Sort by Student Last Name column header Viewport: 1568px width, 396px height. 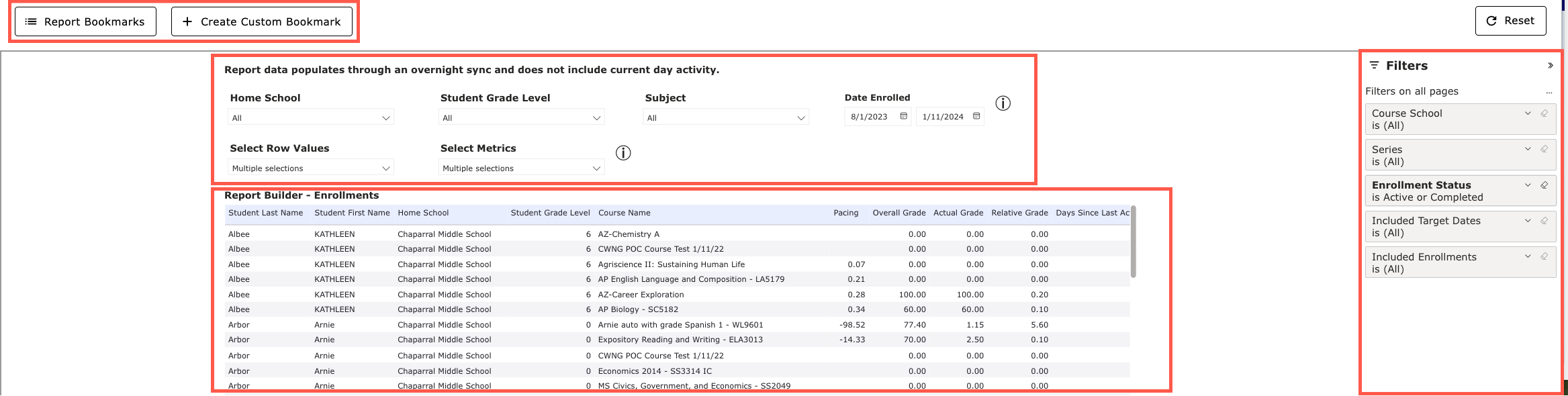pos(265,213)
